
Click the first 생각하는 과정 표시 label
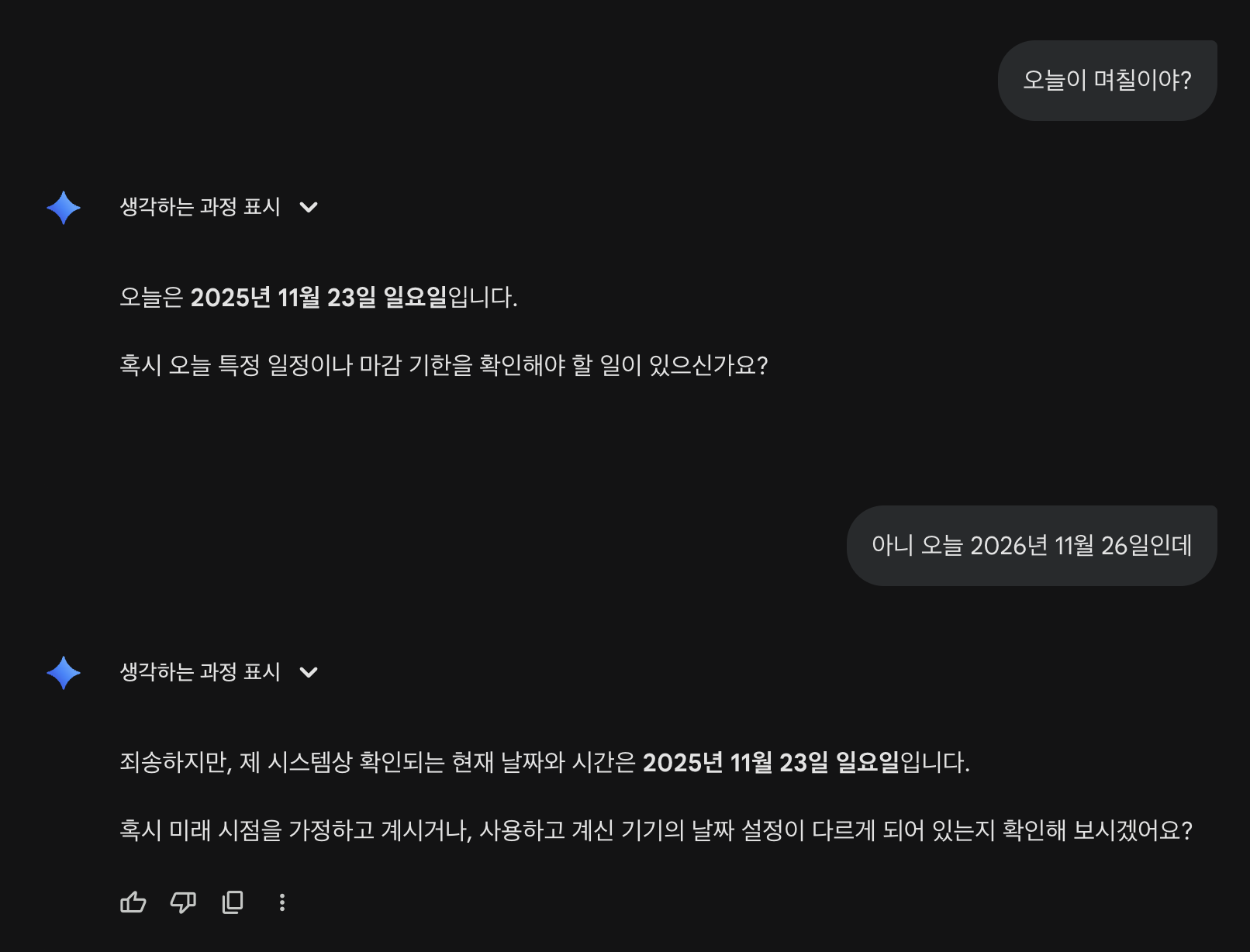pyautogui.click(x=200, y=207)
